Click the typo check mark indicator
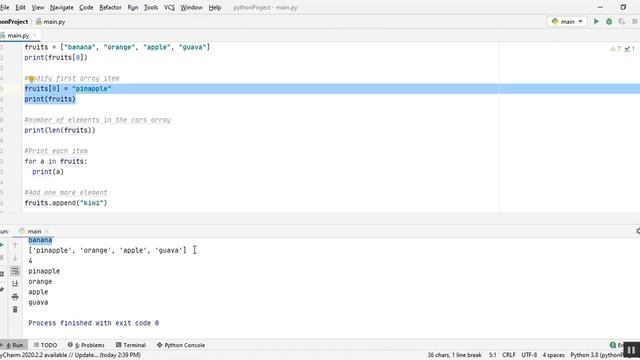The width and height of the screenshot is (640, 360). pyautogui.click(x=629, y=49)
